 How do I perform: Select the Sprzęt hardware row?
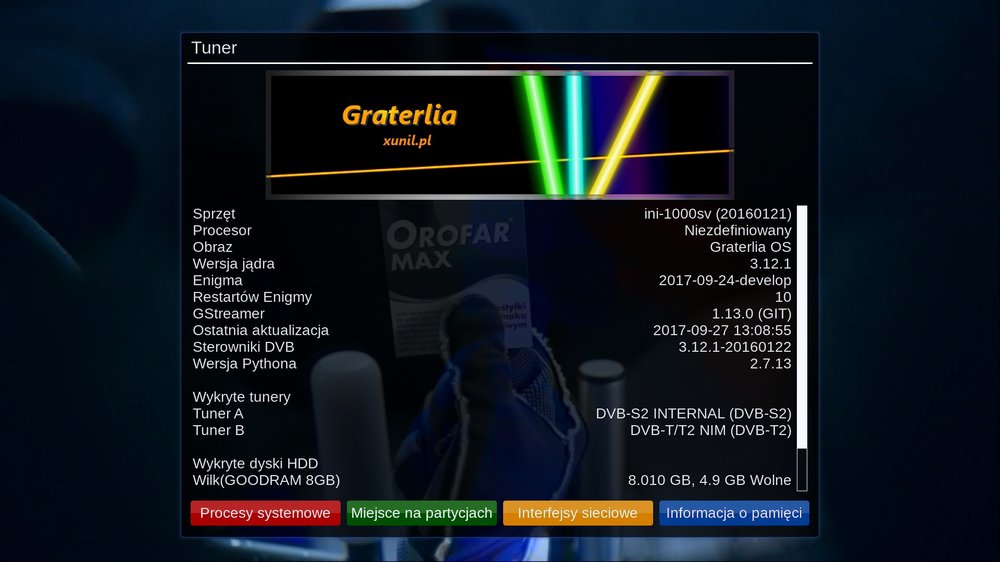(x=492, y=214)
